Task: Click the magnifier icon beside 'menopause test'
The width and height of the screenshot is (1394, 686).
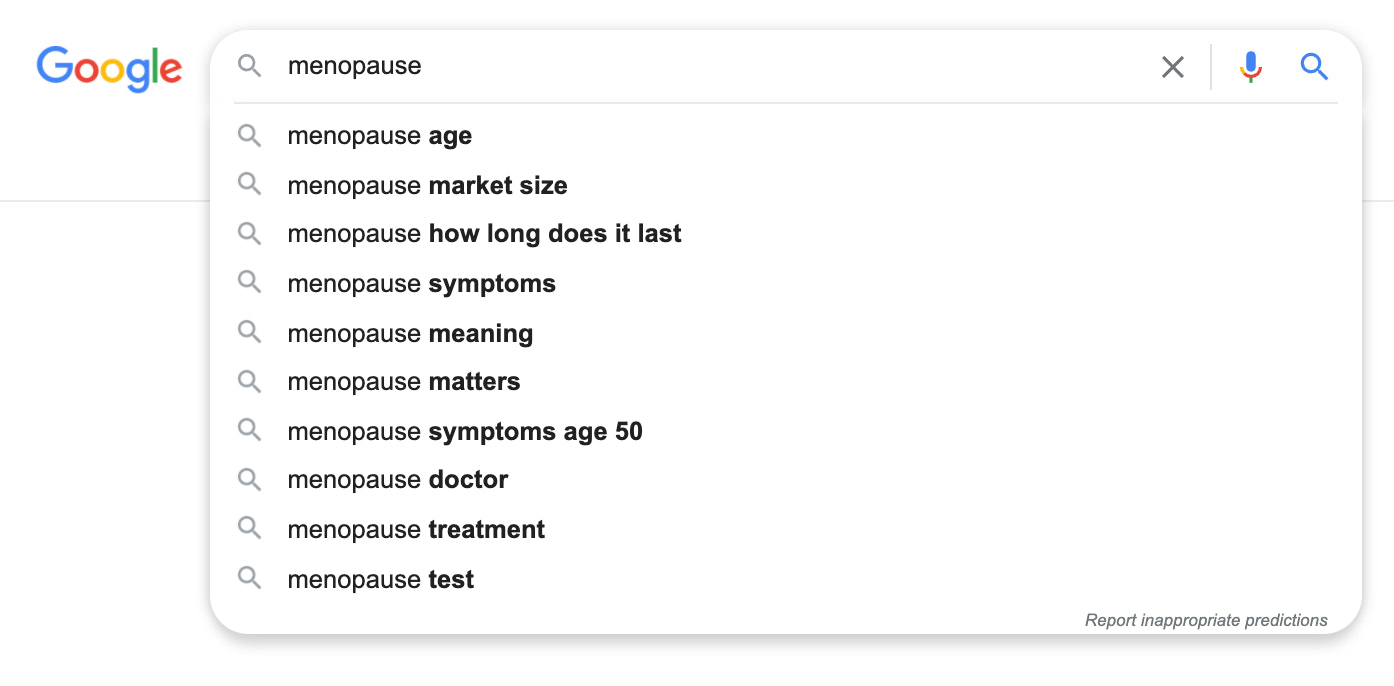Action: coord(249,578)
